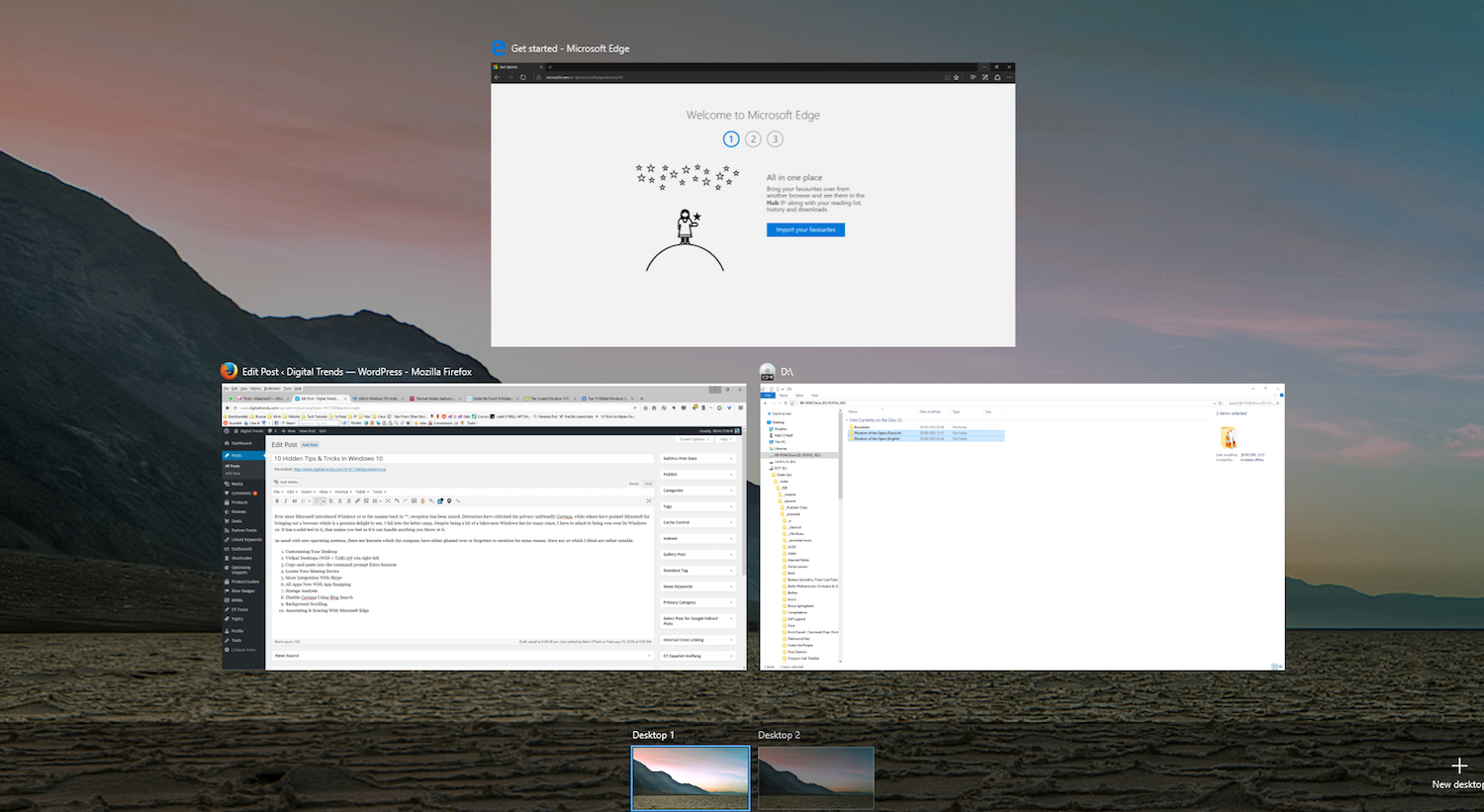Click the post title field in WordPress
Image resolution: width=1484 pixels, height=812 pixels.
[x=463, y=459]
